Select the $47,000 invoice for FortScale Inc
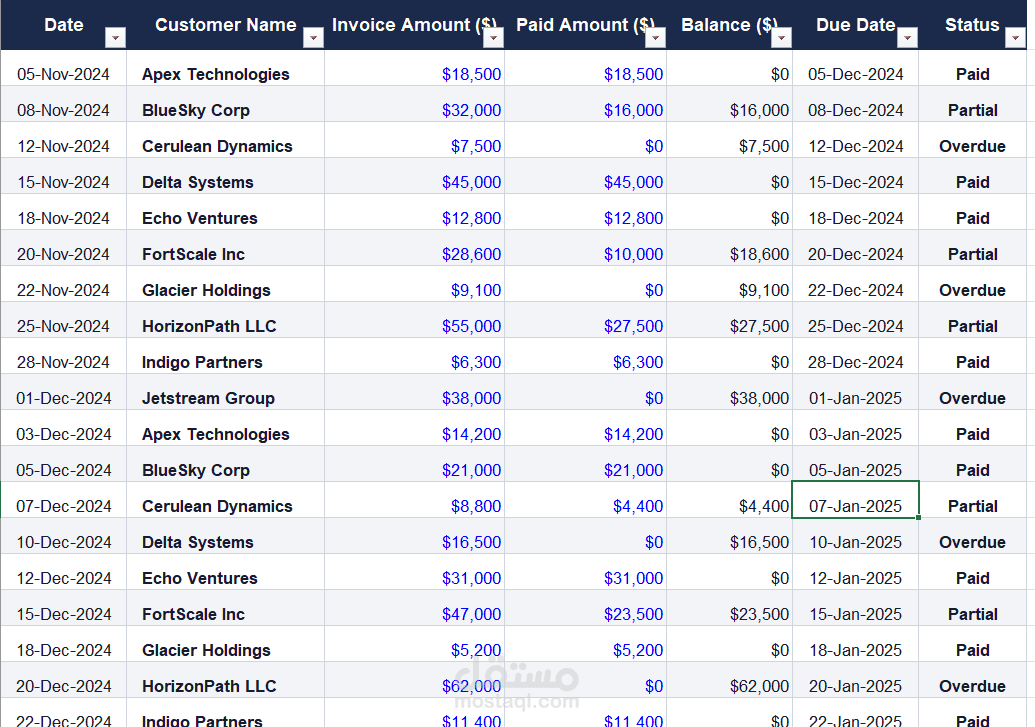 (x=474, y=614)
